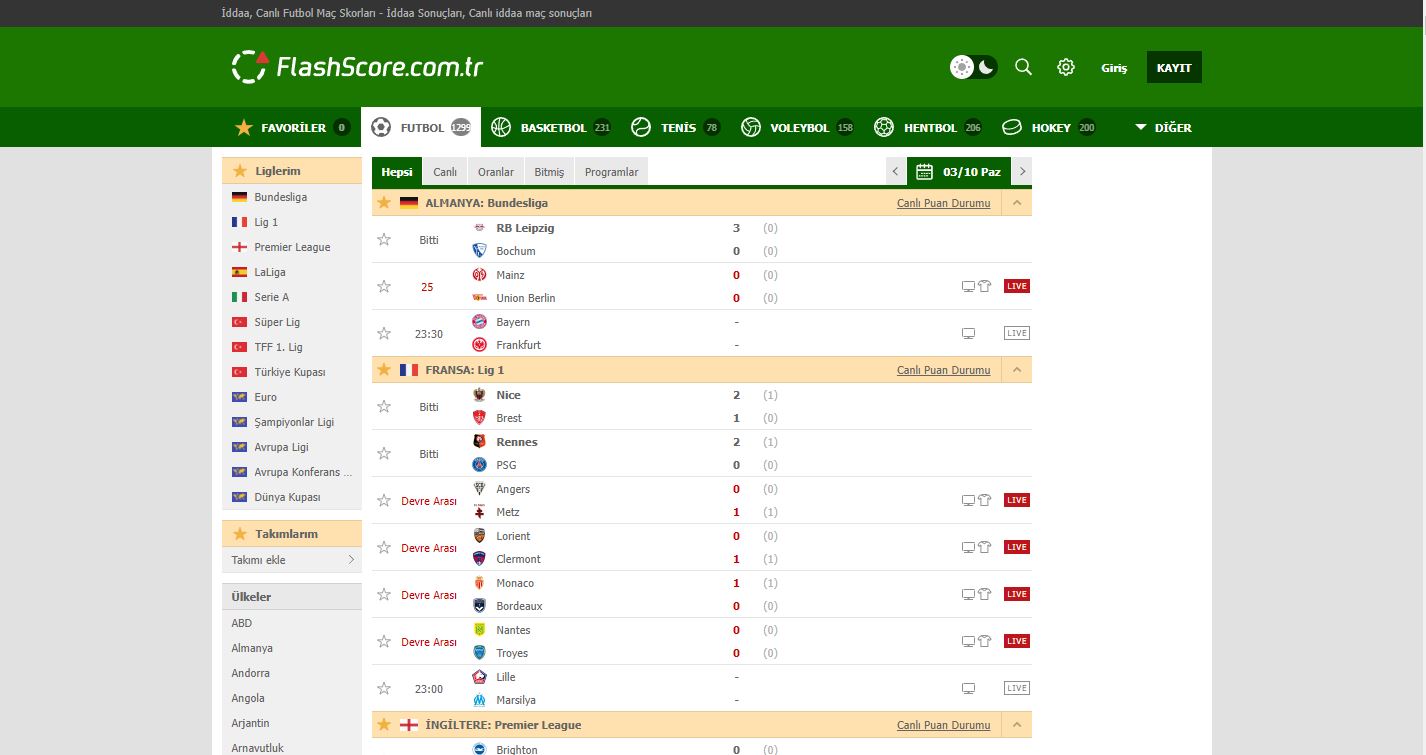Star the Rennes vs PSG match
This screenshot has height=755, width=1426.
pyautogui.click(x=384, y=453)
